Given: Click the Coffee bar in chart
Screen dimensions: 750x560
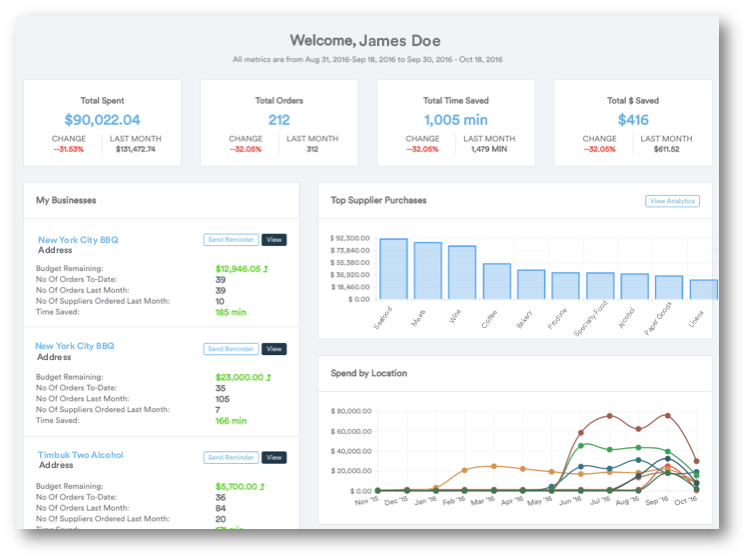Looking at the screenshot, I should point(497,281).
